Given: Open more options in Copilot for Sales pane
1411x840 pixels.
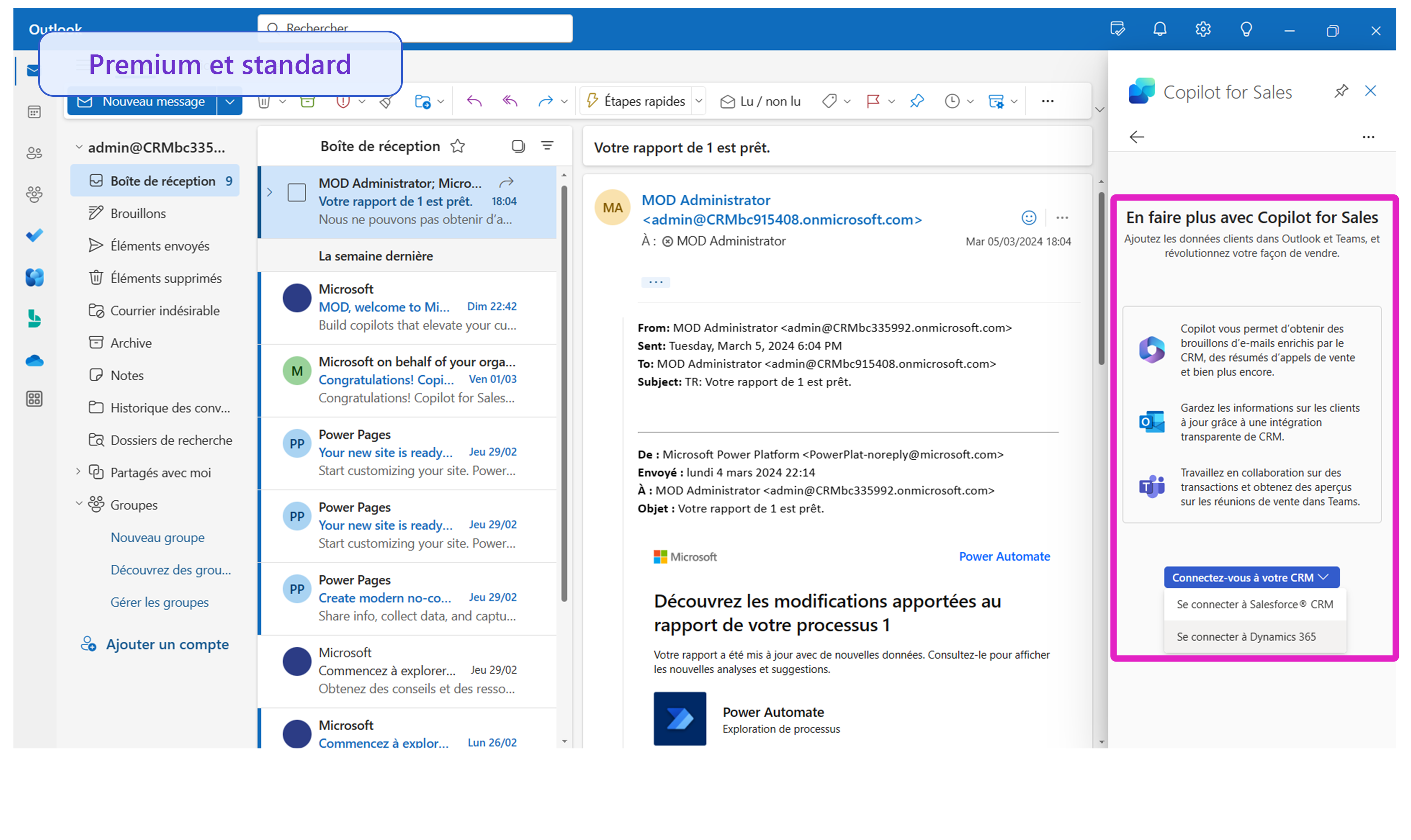Looking at the screenshot, I should coord(1369,137).
